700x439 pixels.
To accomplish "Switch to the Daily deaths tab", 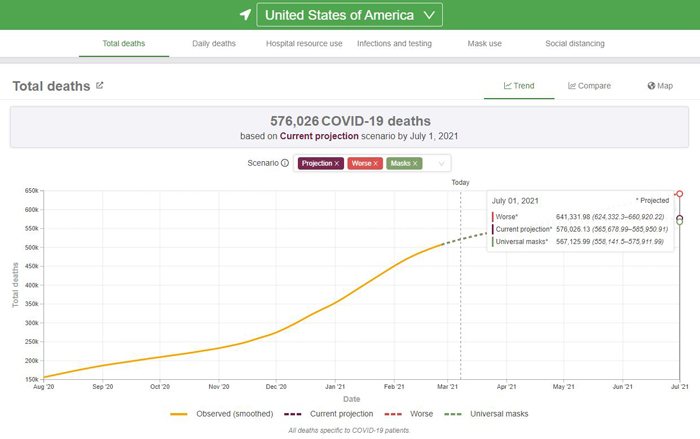I will tap(214, 44).
